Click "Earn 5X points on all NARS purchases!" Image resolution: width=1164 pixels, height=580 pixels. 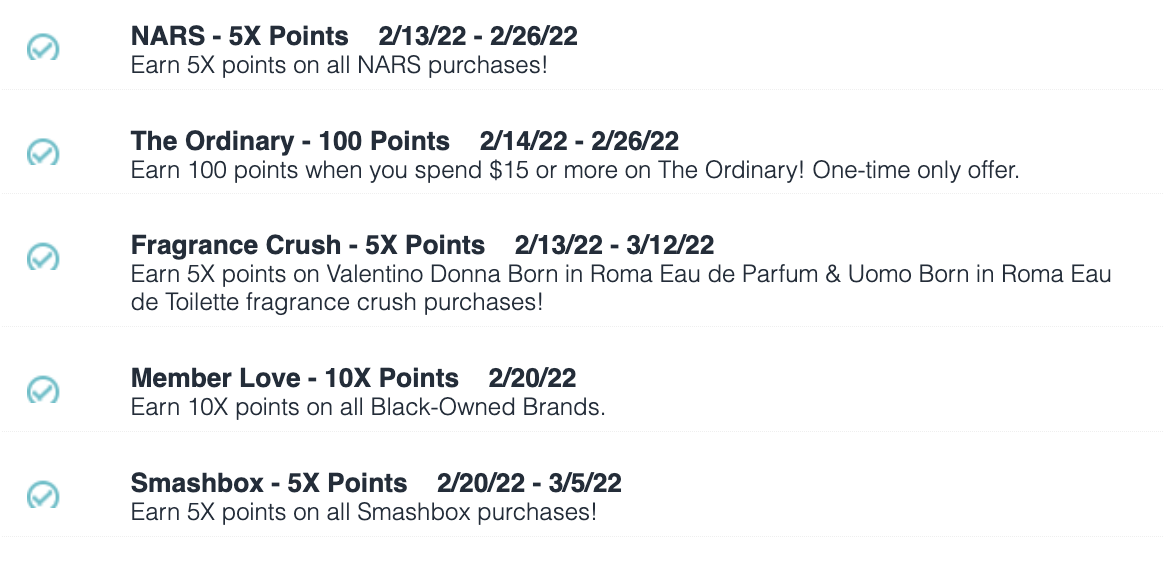click(x=339, y=65)
